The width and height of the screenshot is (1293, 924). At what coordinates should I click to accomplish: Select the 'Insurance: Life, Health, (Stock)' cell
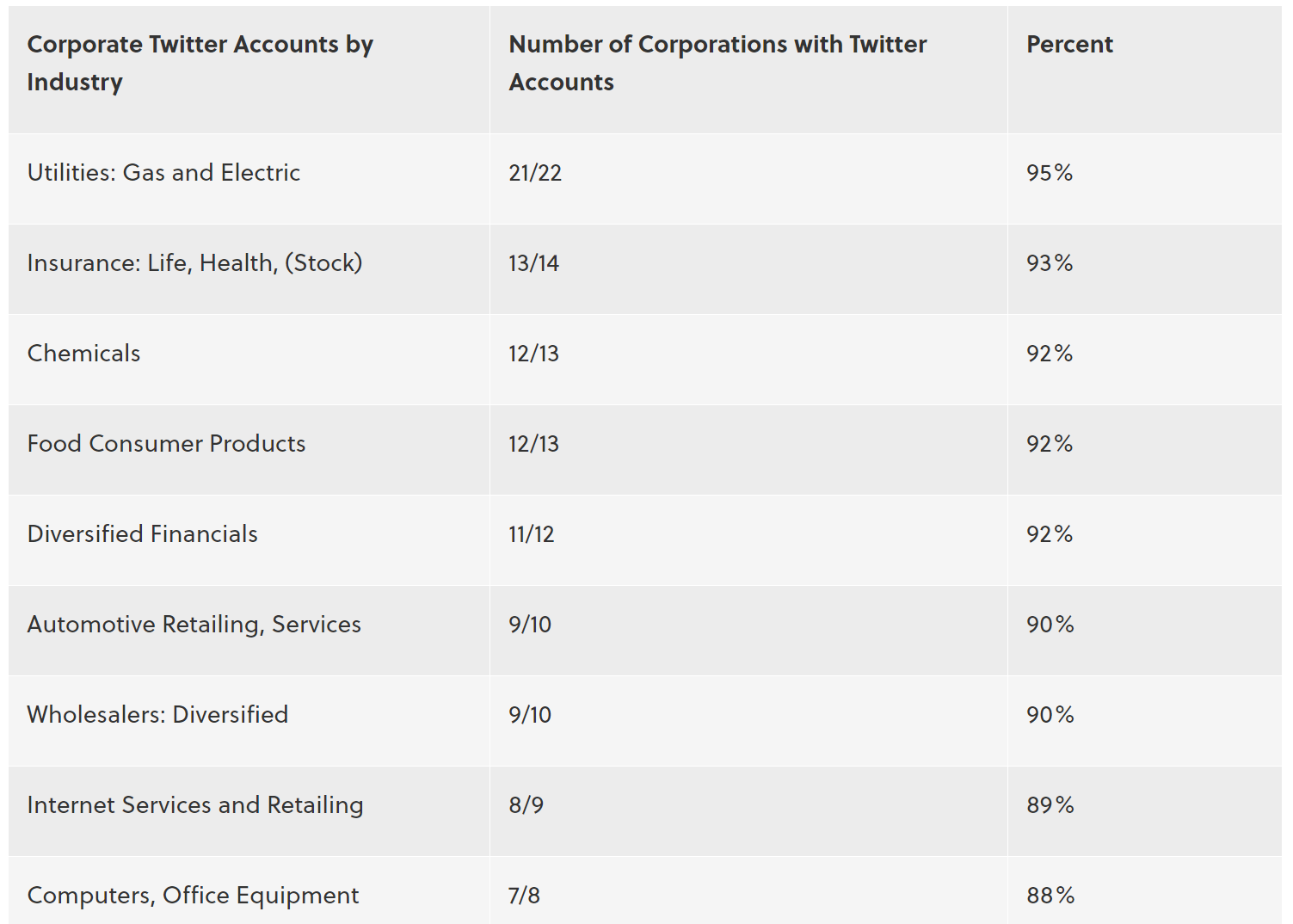coord(194,263)
